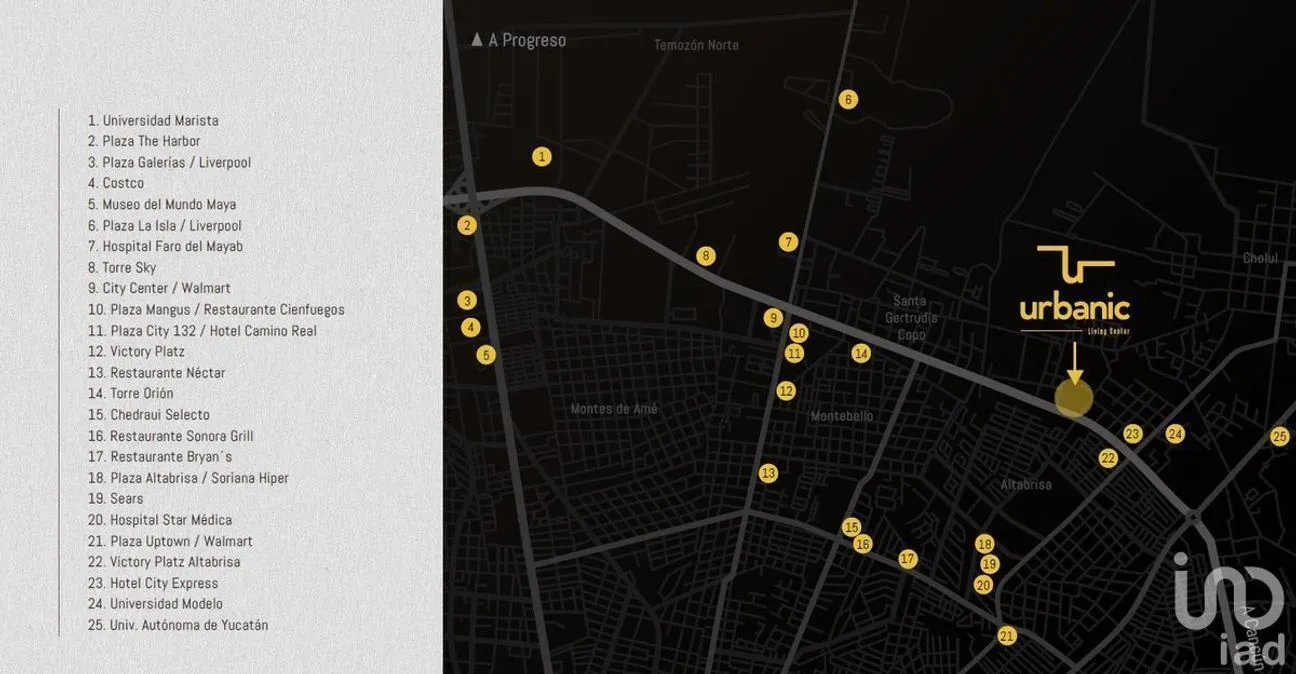Click map marker number 23
The width and height of the screenshot is (1296, 674).
coord(1132,434)
